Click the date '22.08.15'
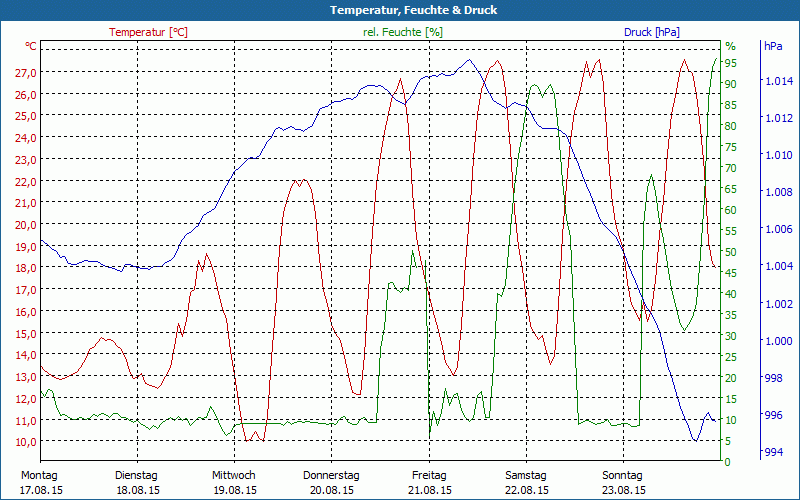The width and height of the screenshot is (800, 500). tap(527, 490)
